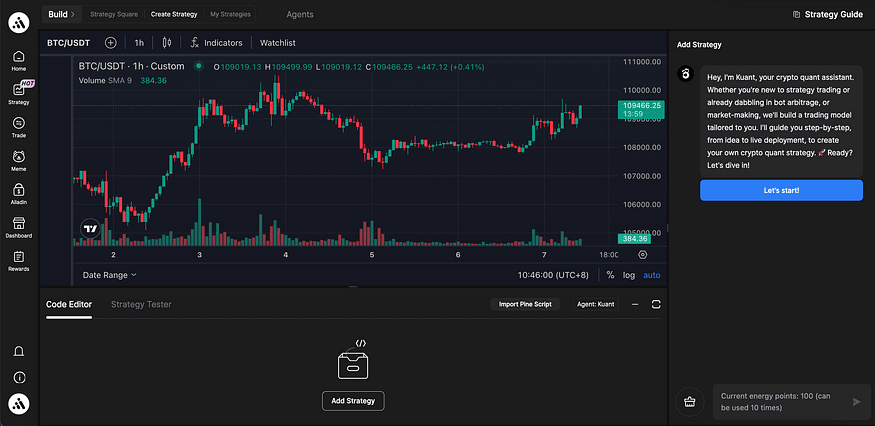Screen dimensions: 875x426
Task: Click the notification bell icon
Action: [19, 351]
